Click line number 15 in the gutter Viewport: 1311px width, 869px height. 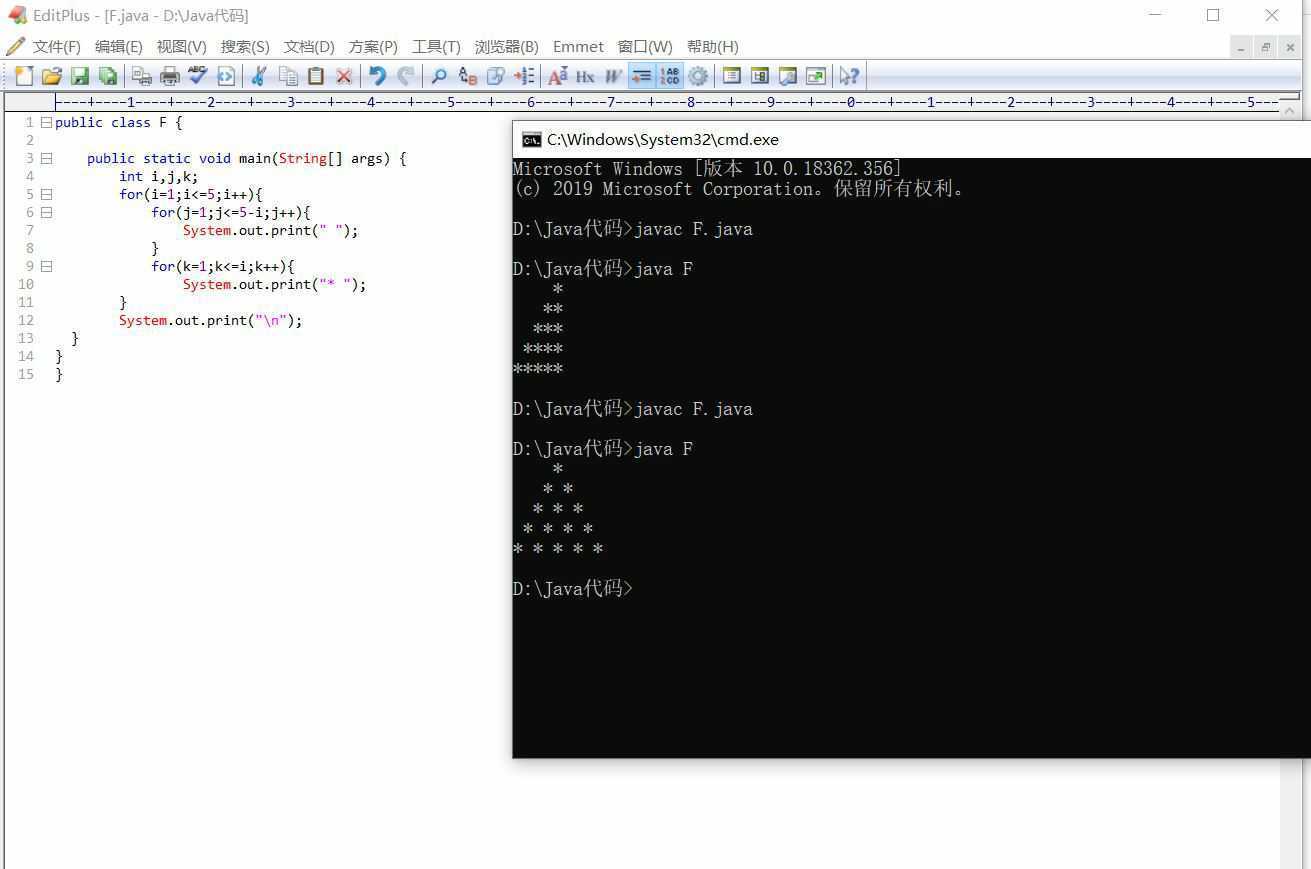point(26,374)
